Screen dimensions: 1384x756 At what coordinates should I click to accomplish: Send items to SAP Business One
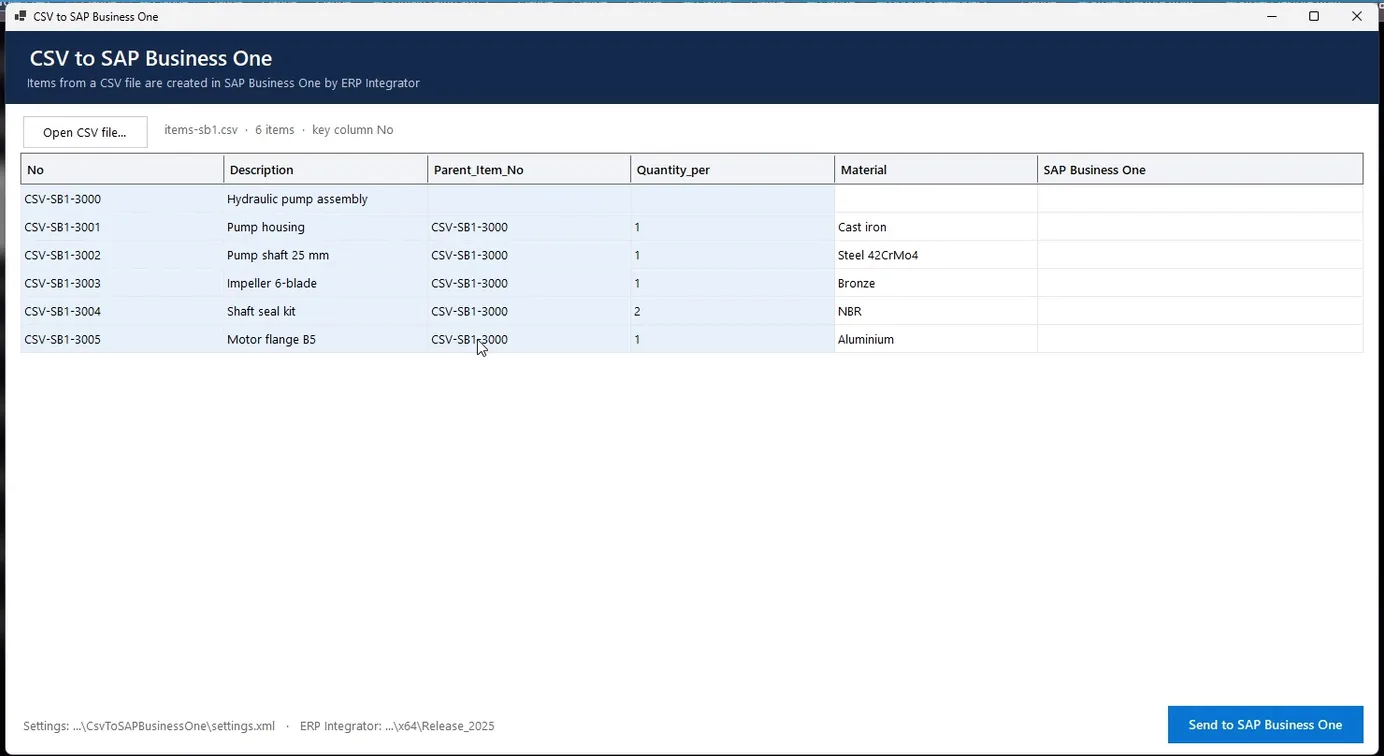click(x=1265, y=724)
